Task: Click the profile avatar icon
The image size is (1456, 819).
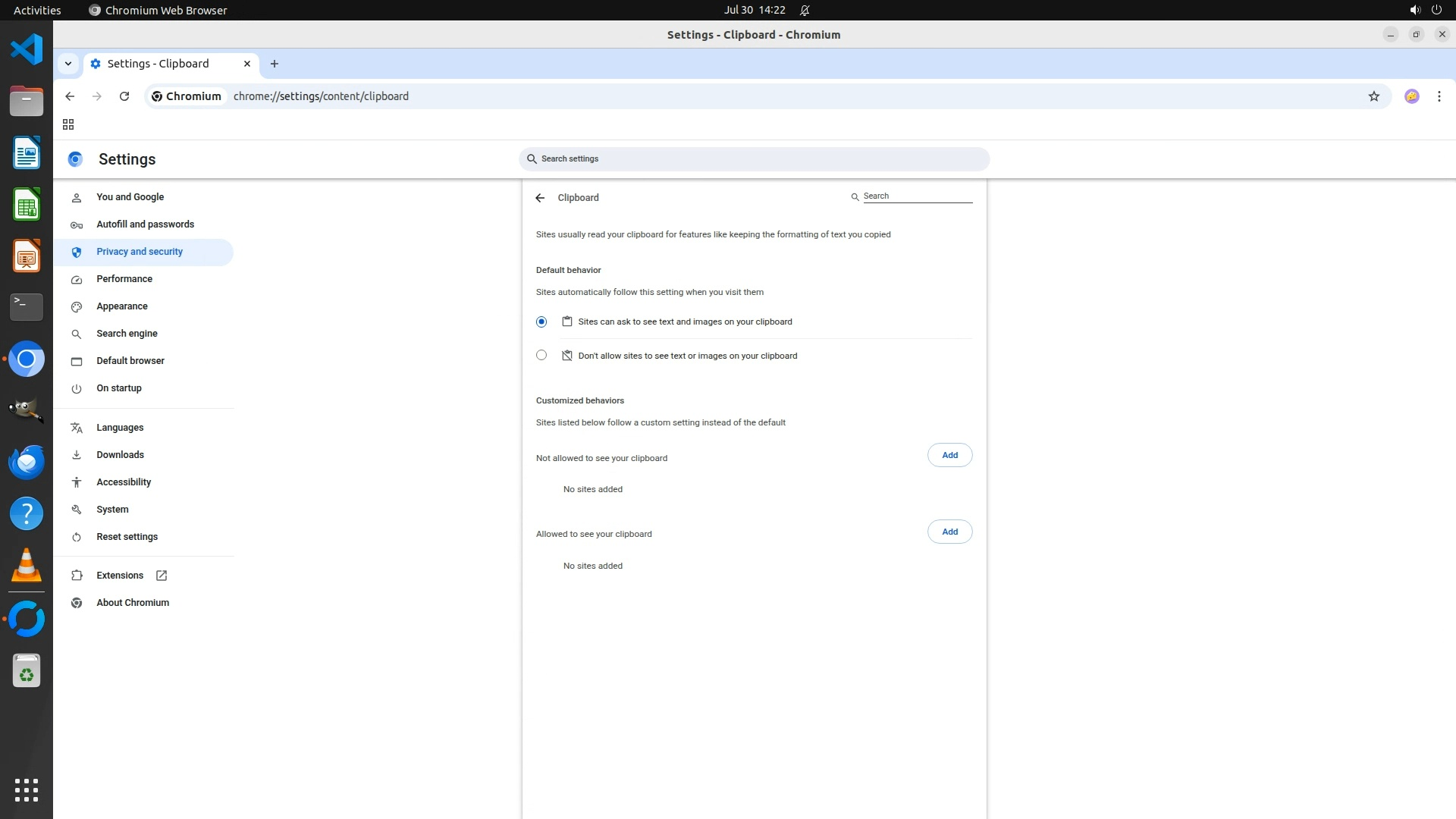Action: 1411,96
